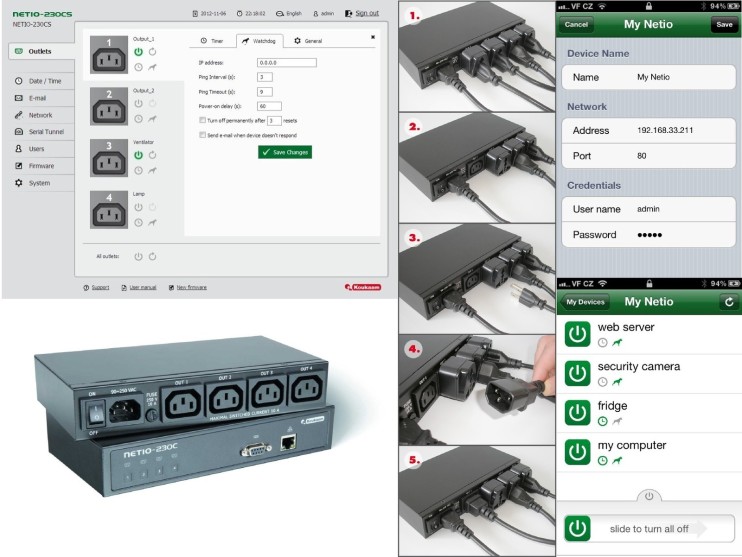
Task: Toggle power icon for Output_1
Action: 138,50
